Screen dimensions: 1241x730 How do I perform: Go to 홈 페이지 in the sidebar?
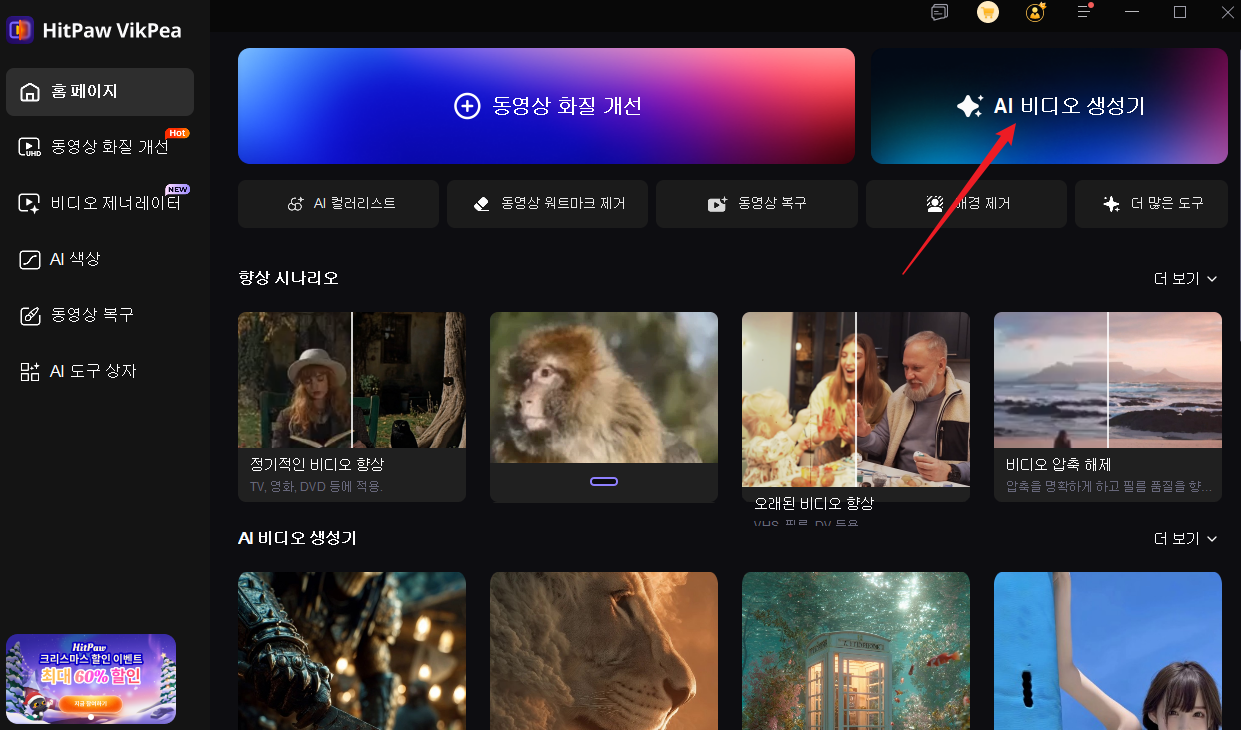tap(100, 92)
